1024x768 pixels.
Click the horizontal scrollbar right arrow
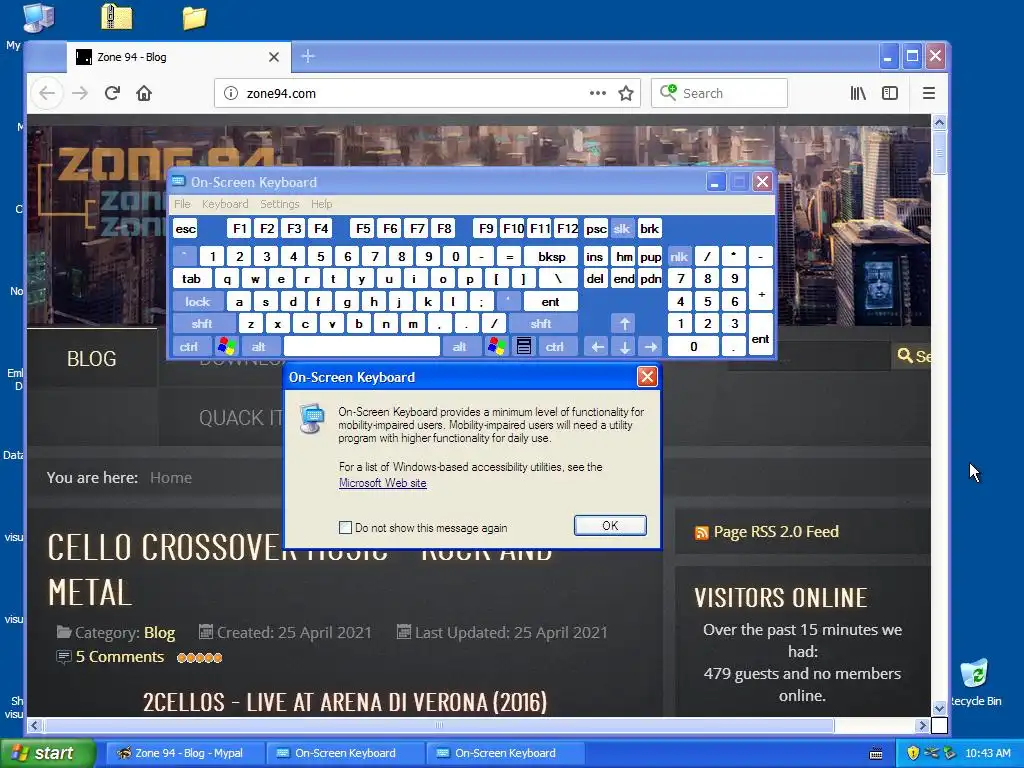(922, 725)
